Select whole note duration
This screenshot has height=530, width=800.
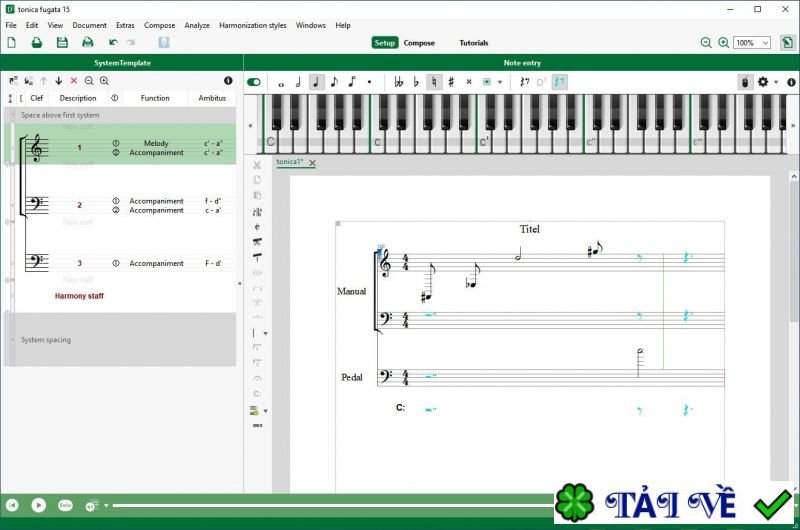tap(281, 83)
